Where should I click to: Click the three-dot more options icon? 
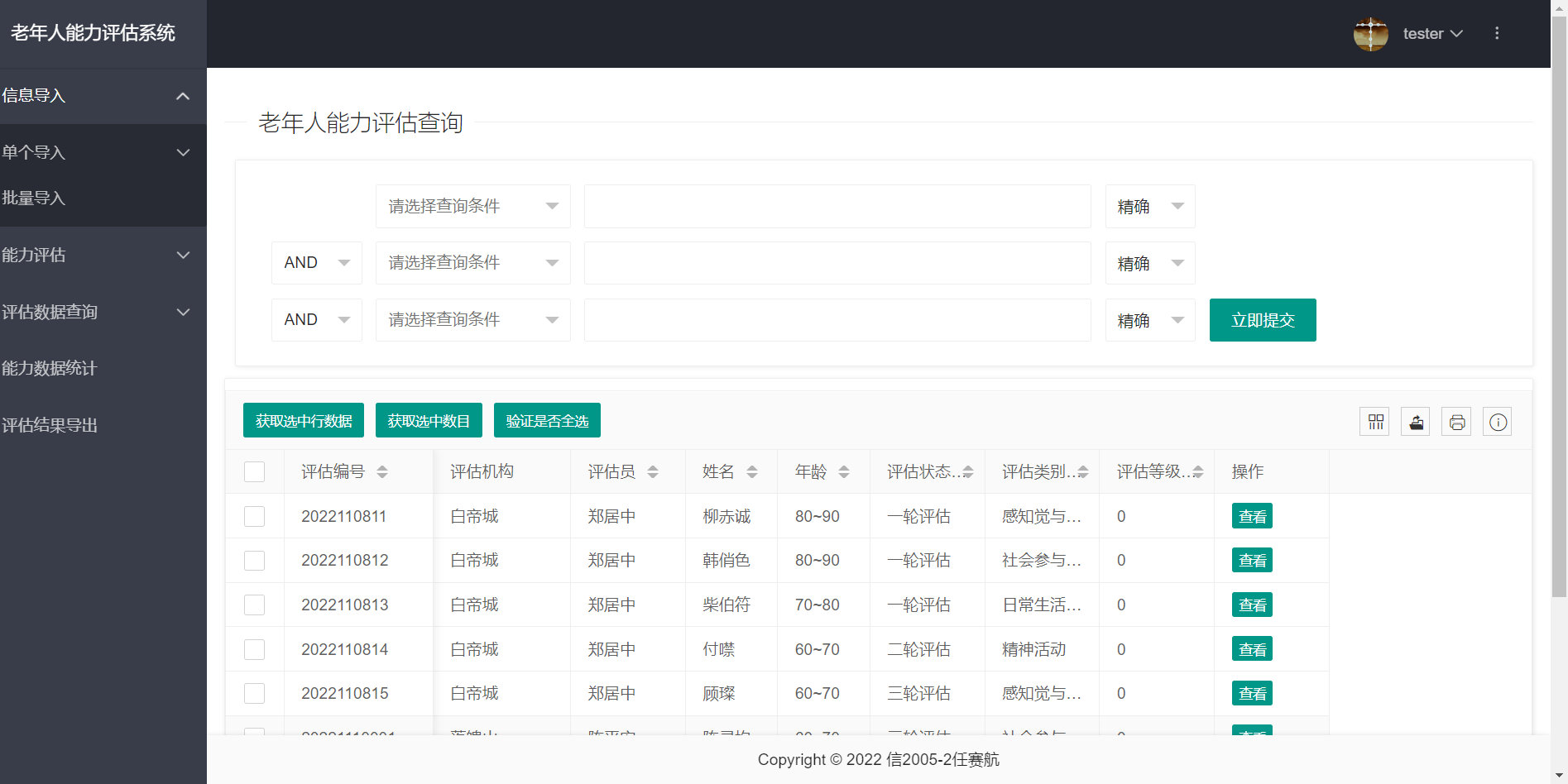[x=1497, y=33]
